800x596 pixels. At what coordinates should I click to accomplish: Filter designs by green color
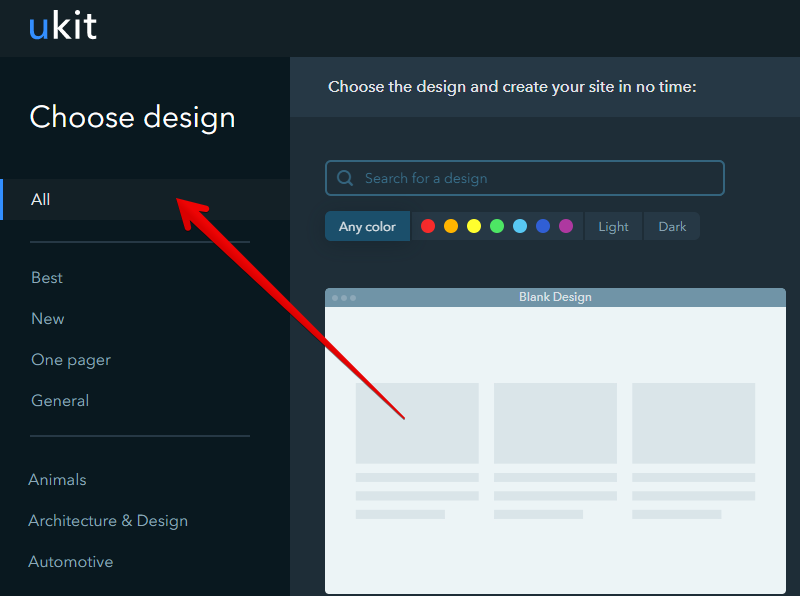tap(497, 226)
